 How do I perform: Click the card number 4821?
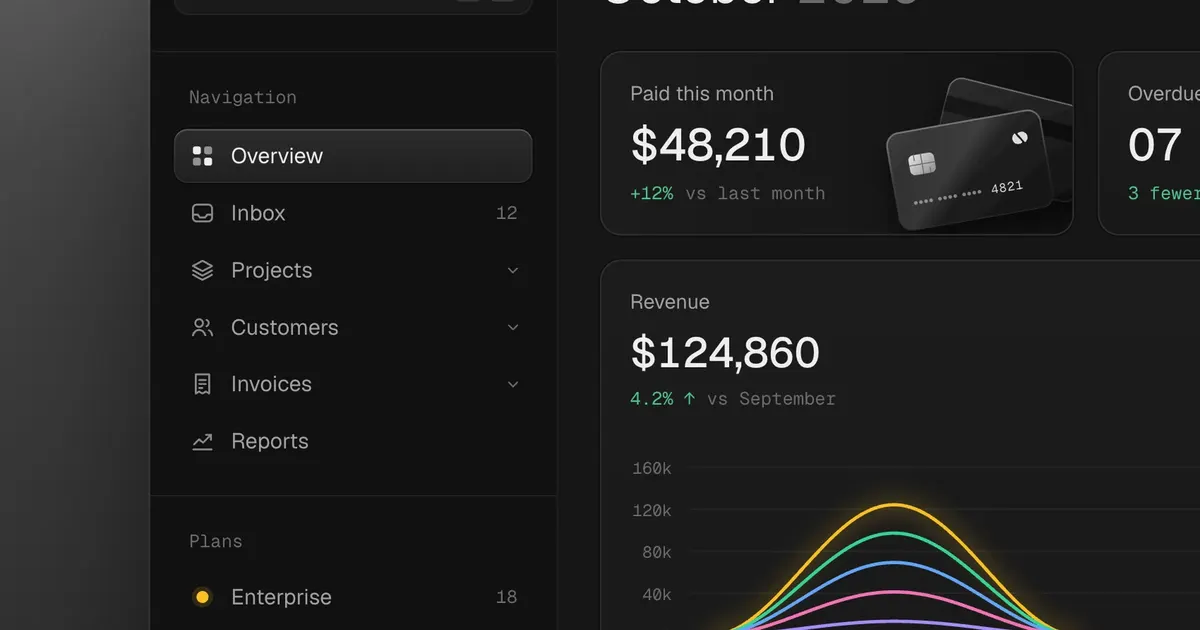(1007, 187)
